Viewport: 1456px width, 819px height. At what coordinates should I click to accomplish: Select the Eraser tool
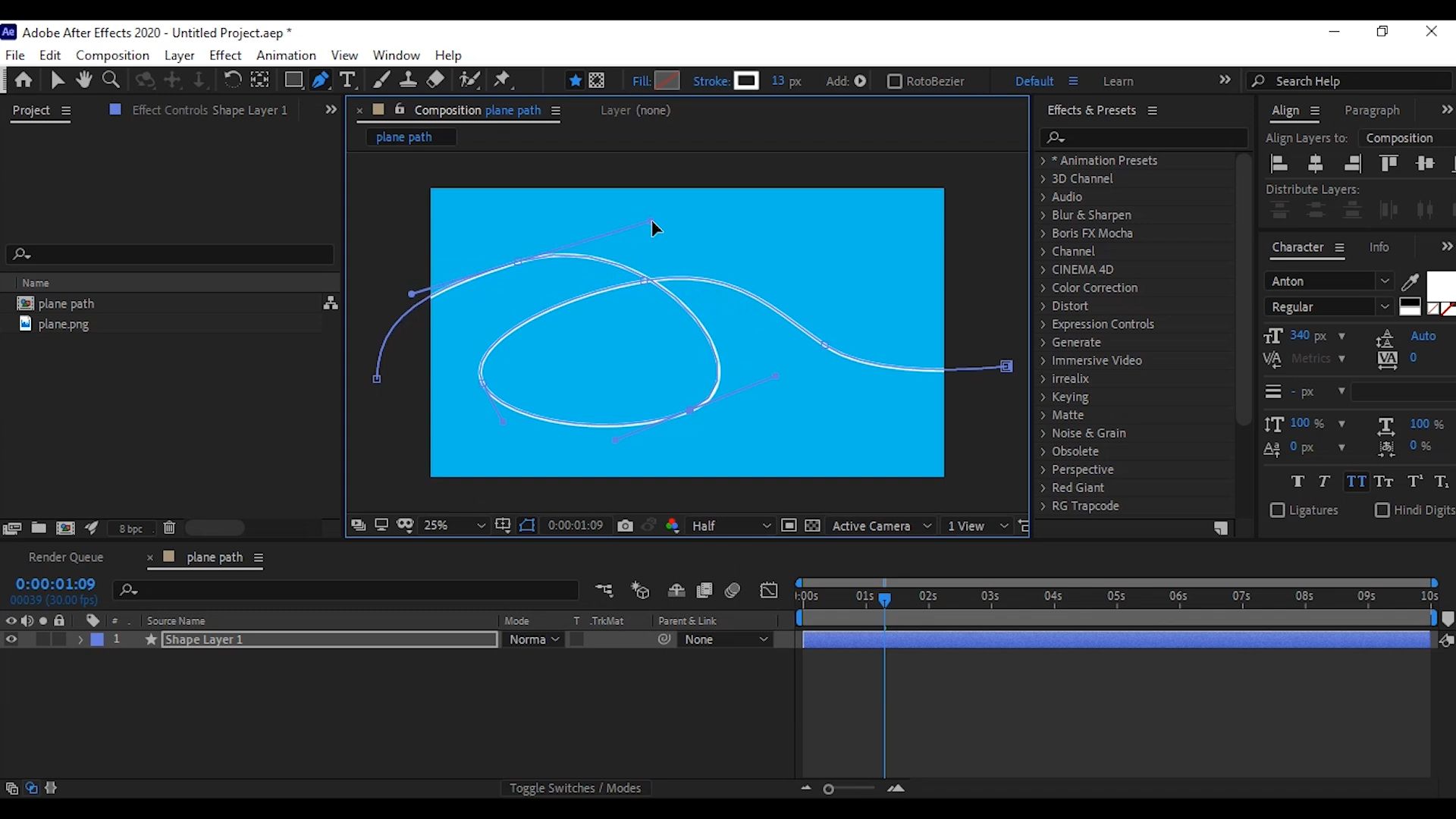click(435, 80)
